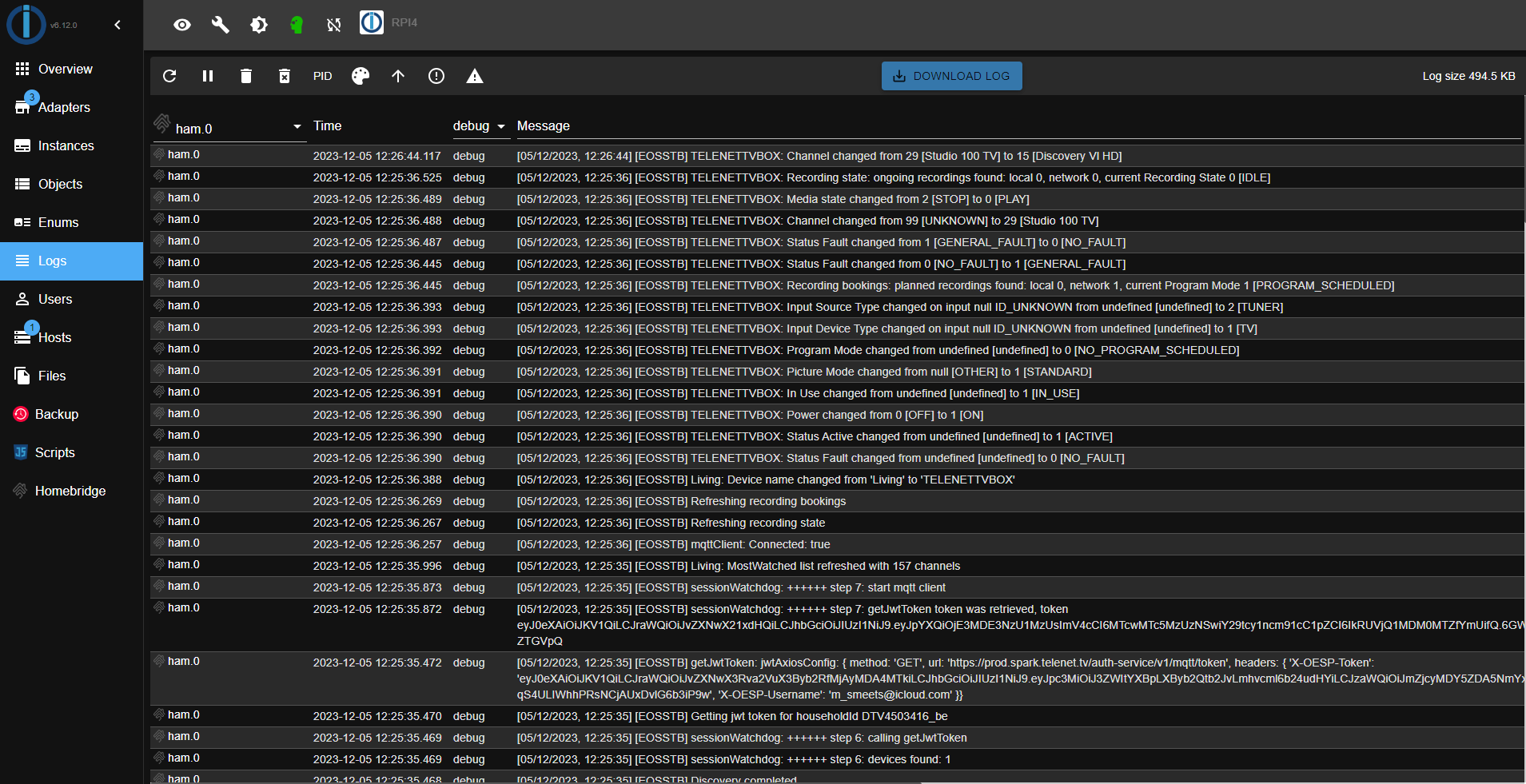Image resolution: width=1526 pixels, height=784 pixels.
Task: Select the Getting jwt token for householdId row
Action: point(836,716)
